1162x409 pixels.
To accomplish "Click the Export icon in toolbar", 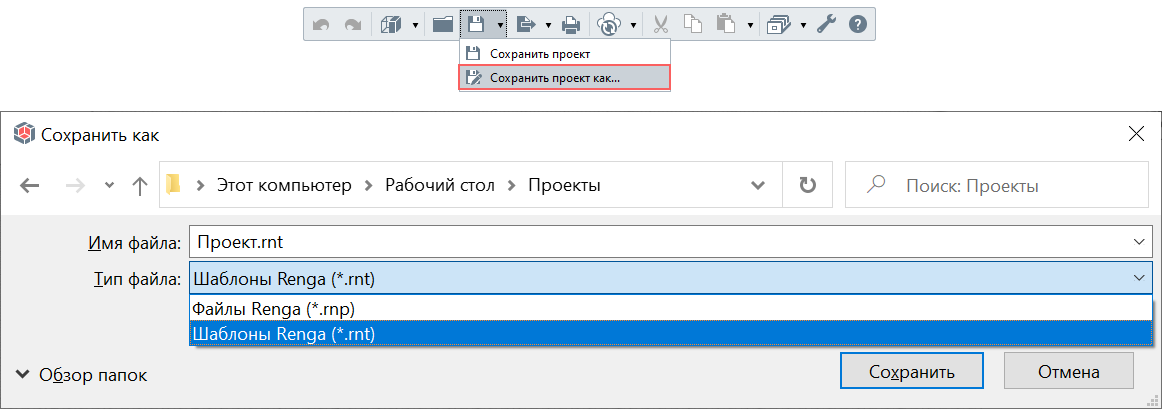I will coord(525,24).
